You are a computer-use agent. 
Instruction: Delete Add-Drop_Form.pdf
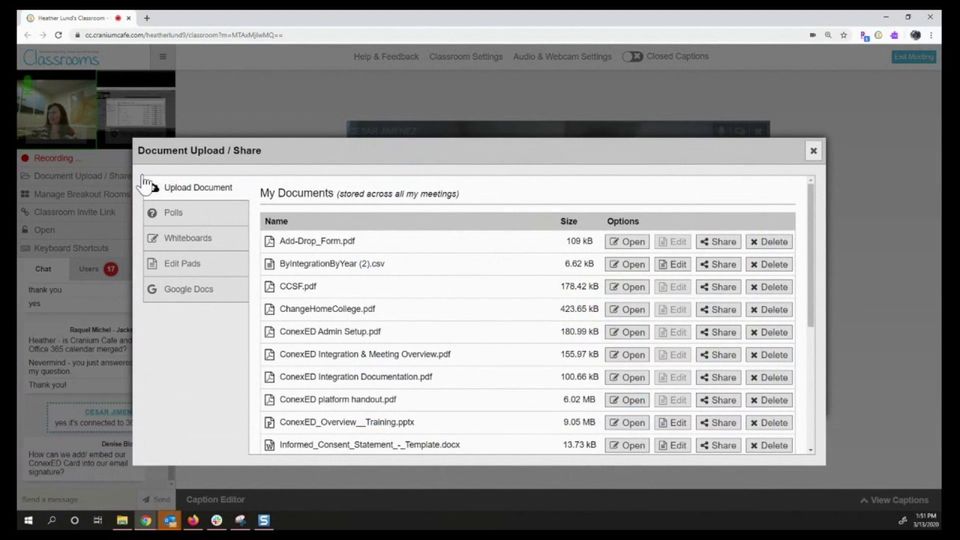(x=769, y=242)
